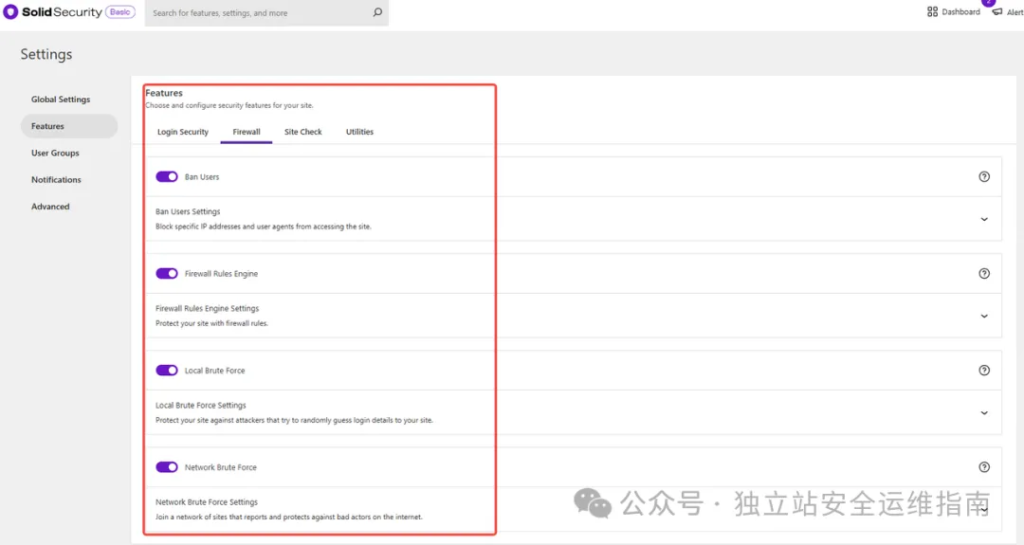Open help for Firewall Rules Engine
The height and width of the screenshot is (545, 1024).
tap(984, 273)
